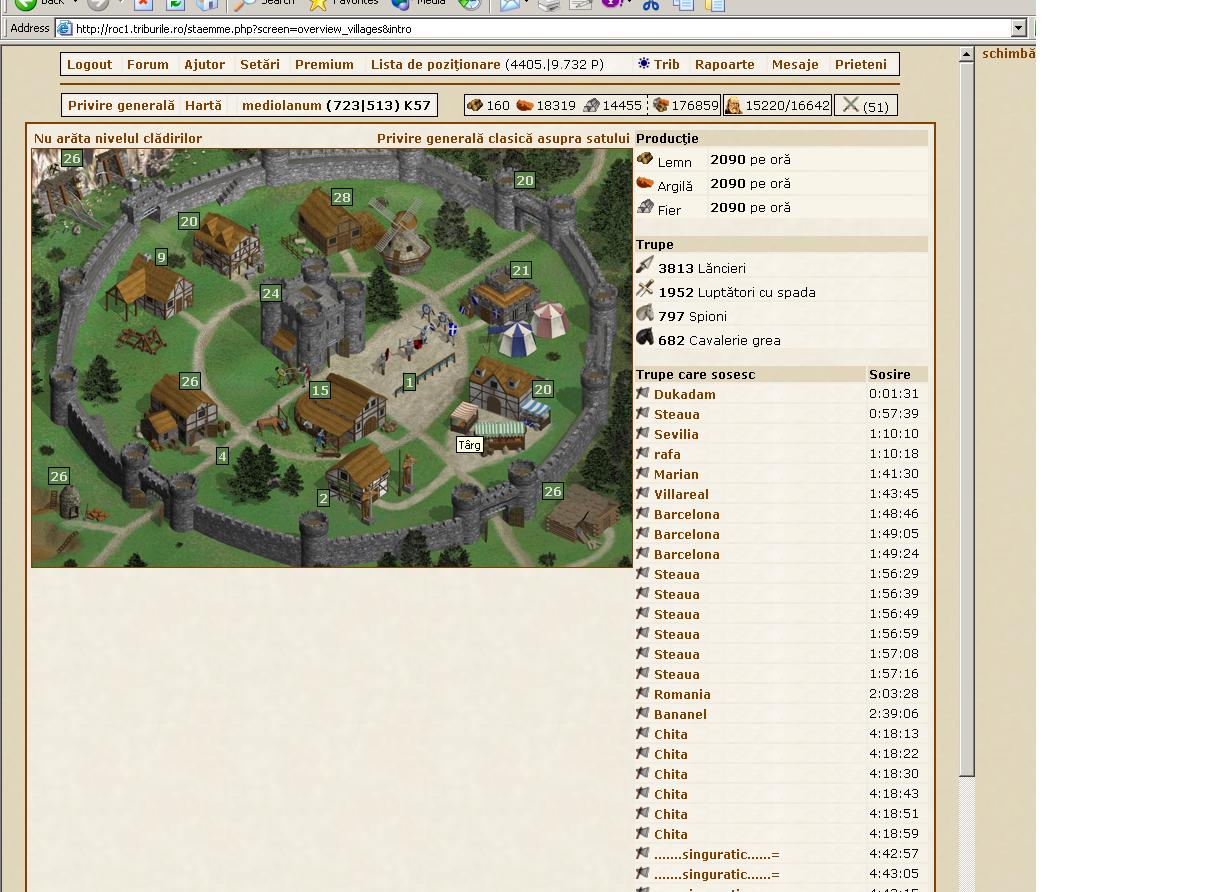Open the Dukadam incoming troops link
Screen dimensions: 1209x892
(685, 394)
